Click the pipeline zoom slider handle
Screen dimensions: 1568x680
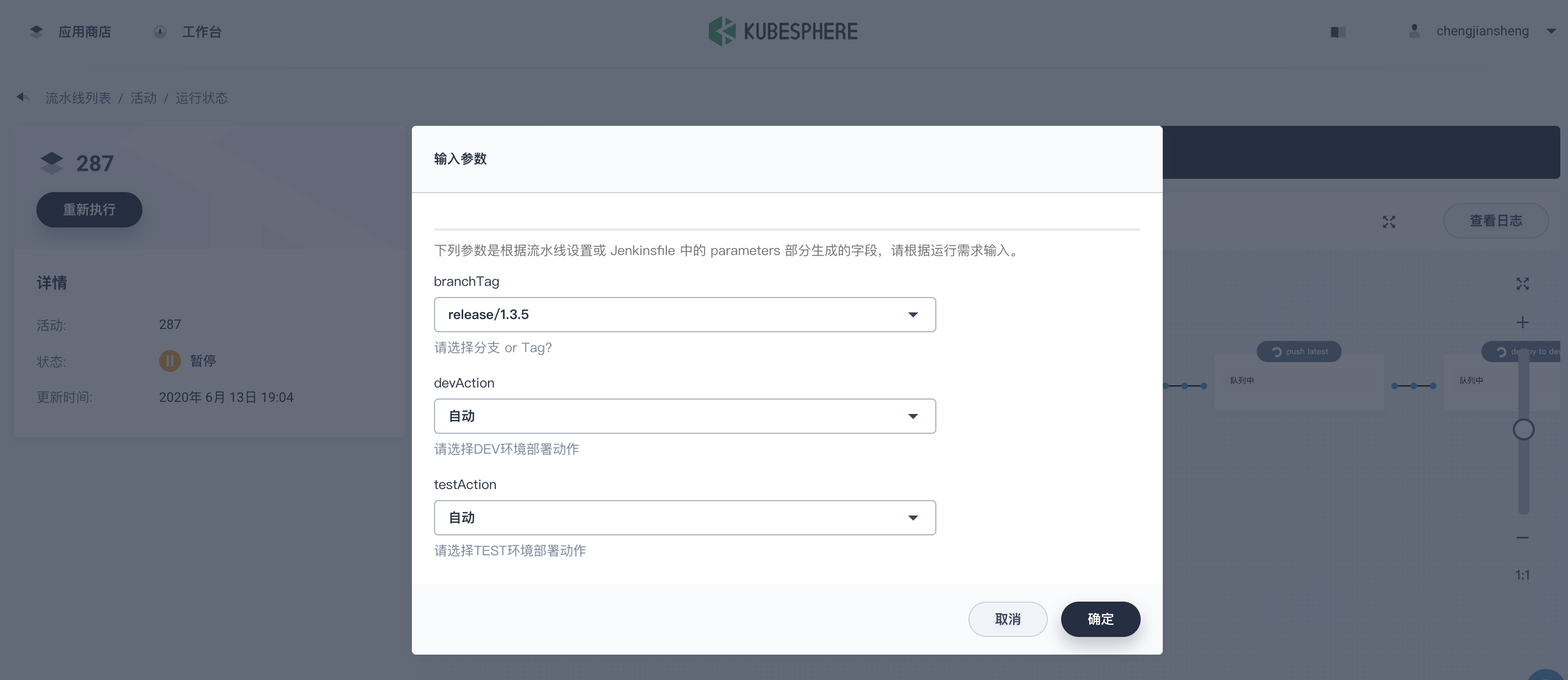[1523, 430]
